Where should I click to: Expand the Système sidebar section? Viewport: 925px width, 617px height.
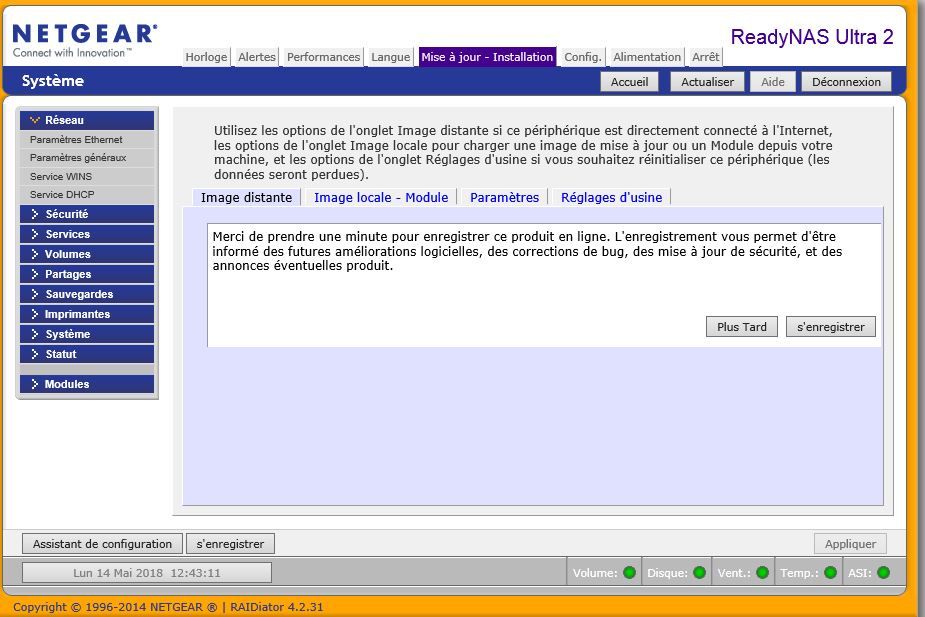(x=87, y=334)
